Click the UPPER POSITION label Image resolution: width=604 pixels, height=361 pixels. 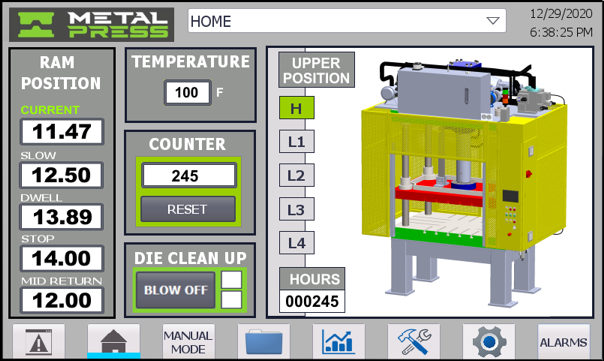[316, 70]
